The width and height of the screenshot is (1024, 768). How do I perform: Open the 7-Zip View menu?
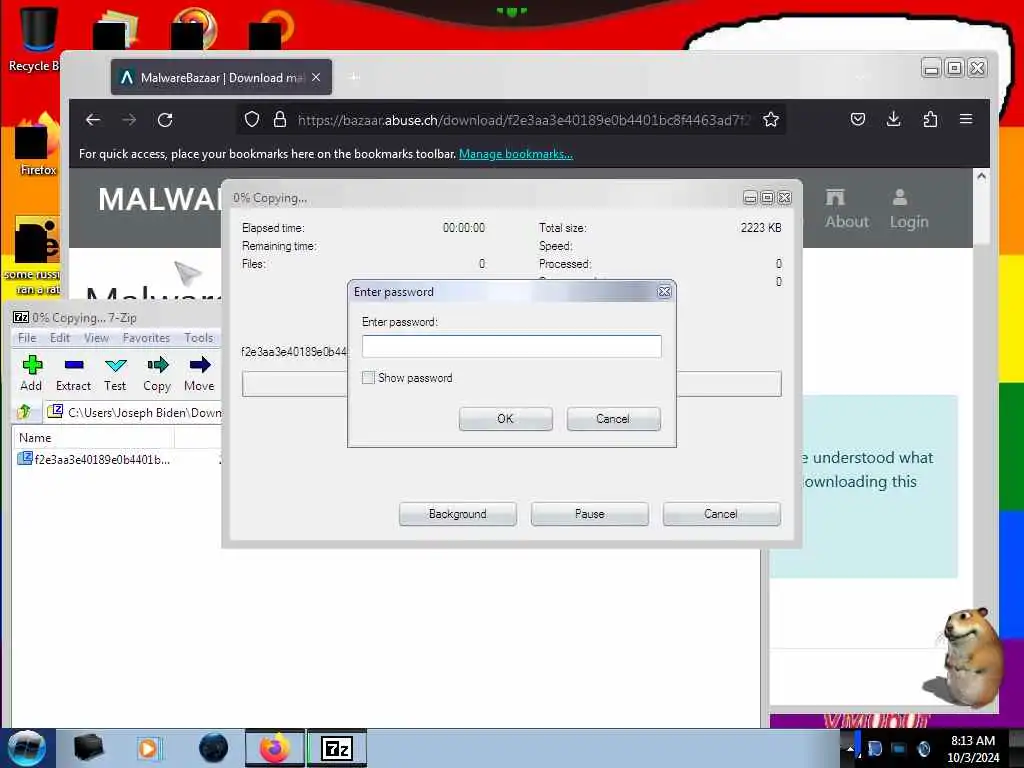[96, 338]
